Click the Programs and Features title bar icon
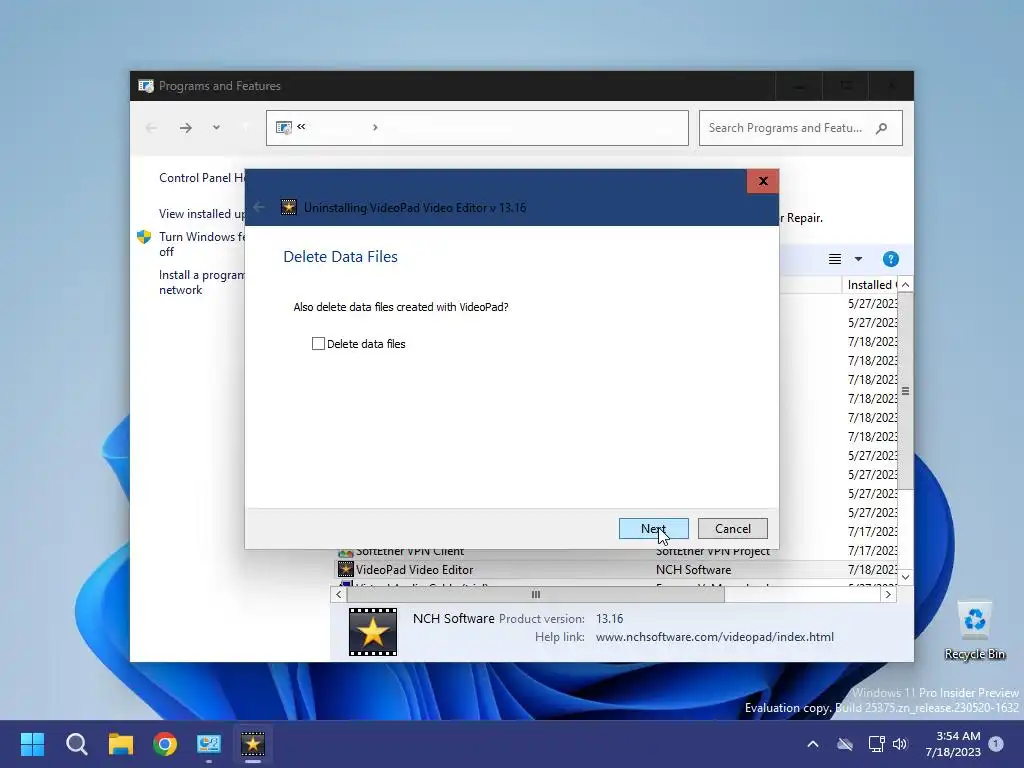 click(146, 86)
